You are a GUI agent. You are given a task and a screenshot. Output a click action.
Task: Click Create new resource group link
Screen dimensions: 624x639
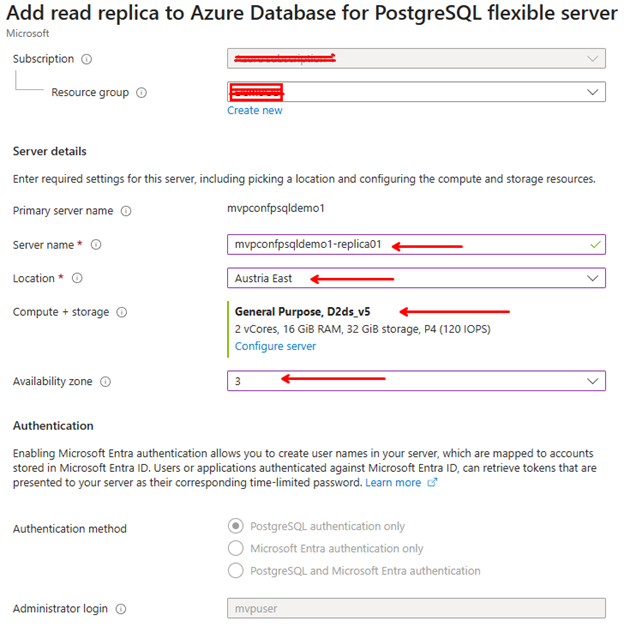(x=254, y=110)
